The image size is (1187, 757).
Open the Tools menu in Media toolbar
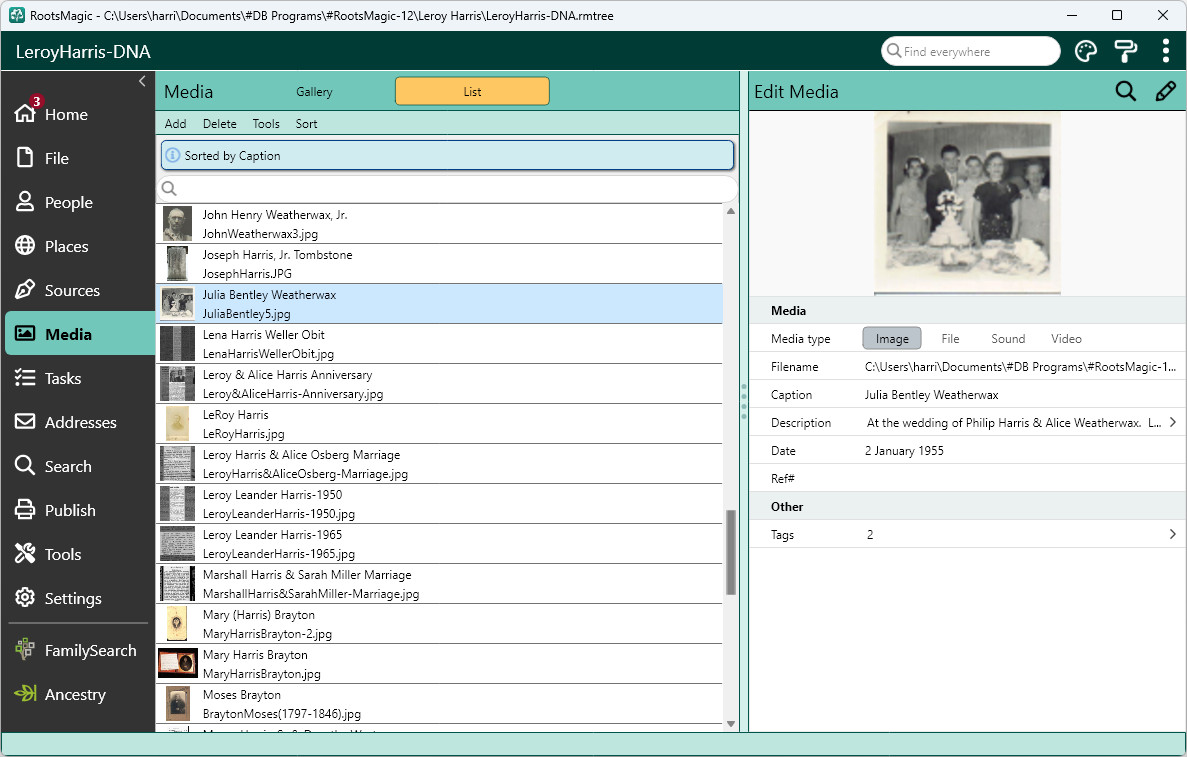click(266, 123)
